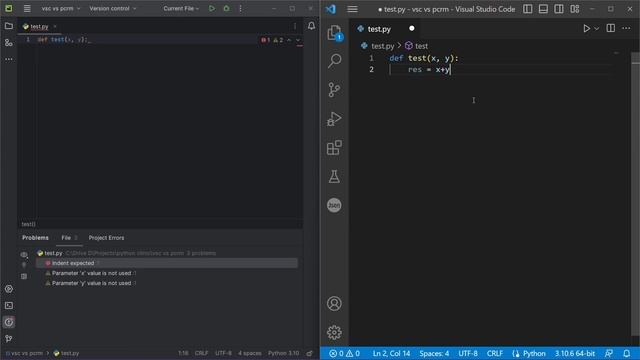Open the VS Code Extensions view
This screenshot has width=640, height=360.
[334, 148]
